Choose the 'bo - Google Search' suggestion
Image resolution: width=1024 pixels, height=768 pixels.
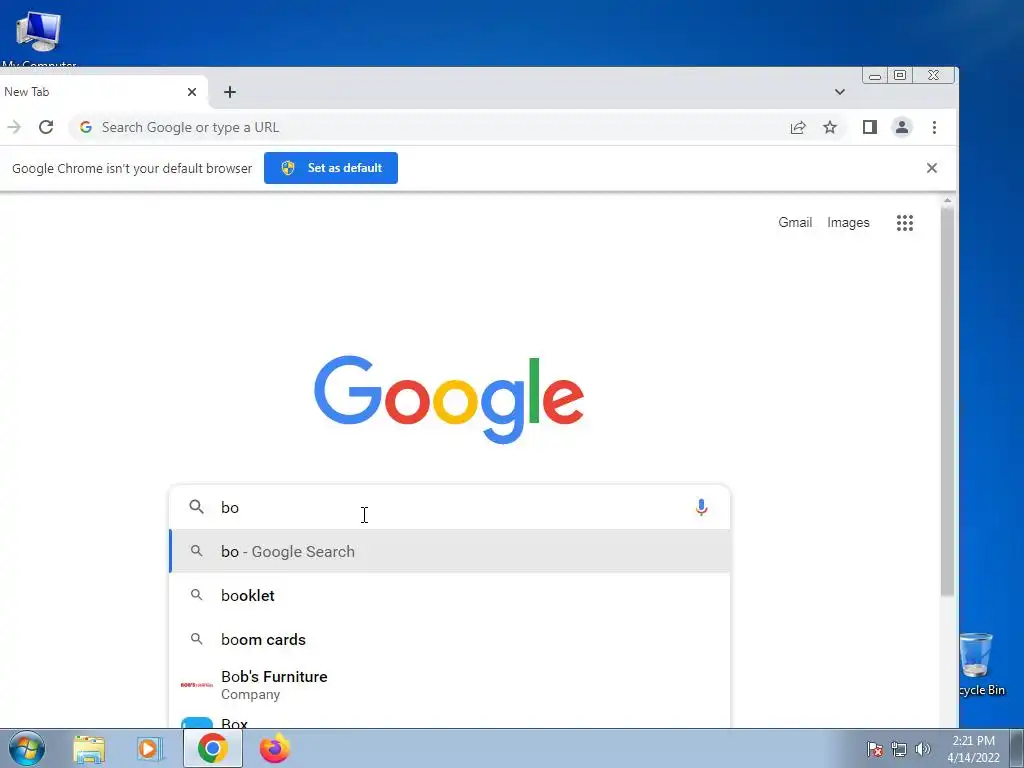tap(450, 551)
